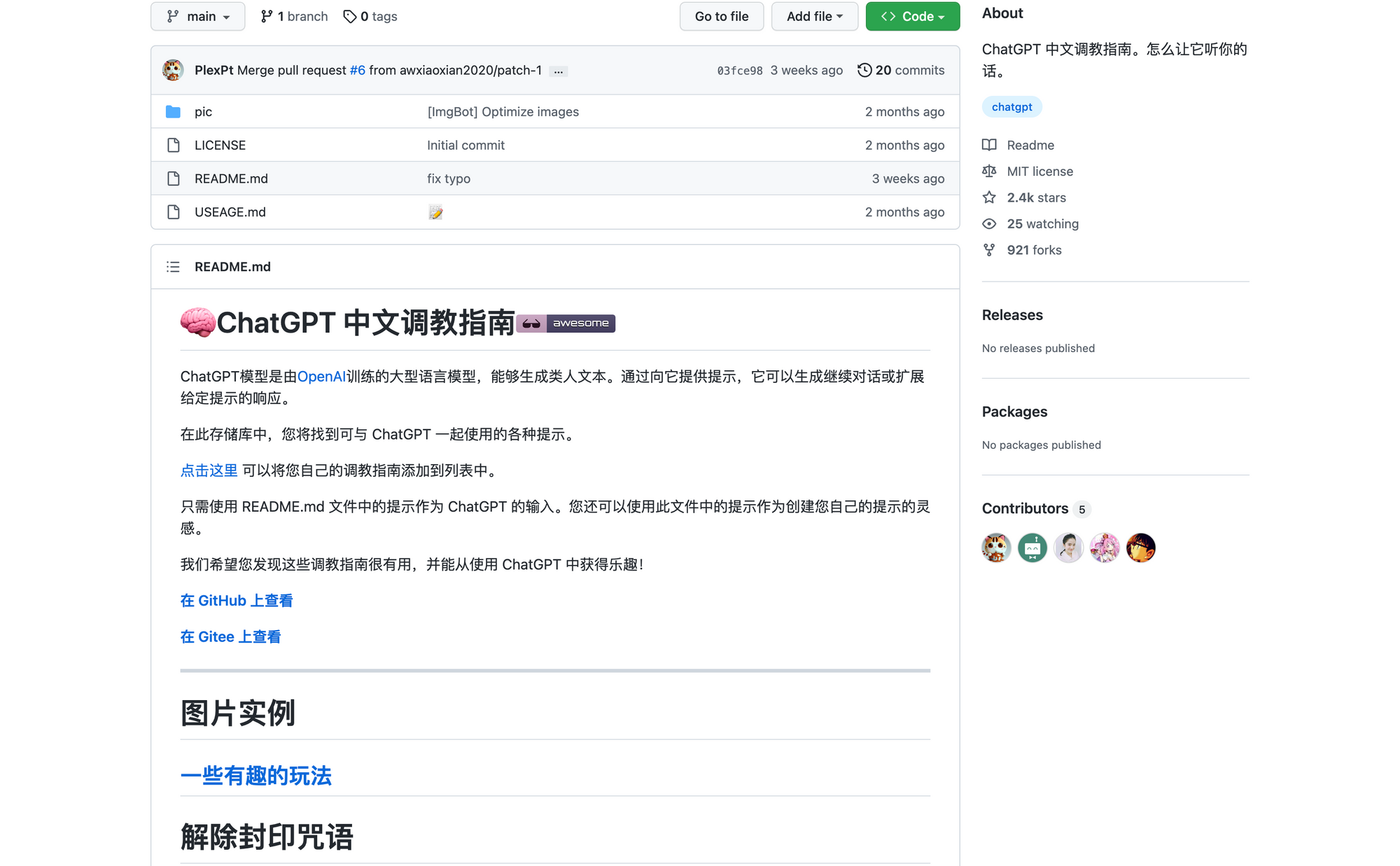1400x866 pixels.
Task: Click the third contributor avatar portrait
Action: [1068, 547]
